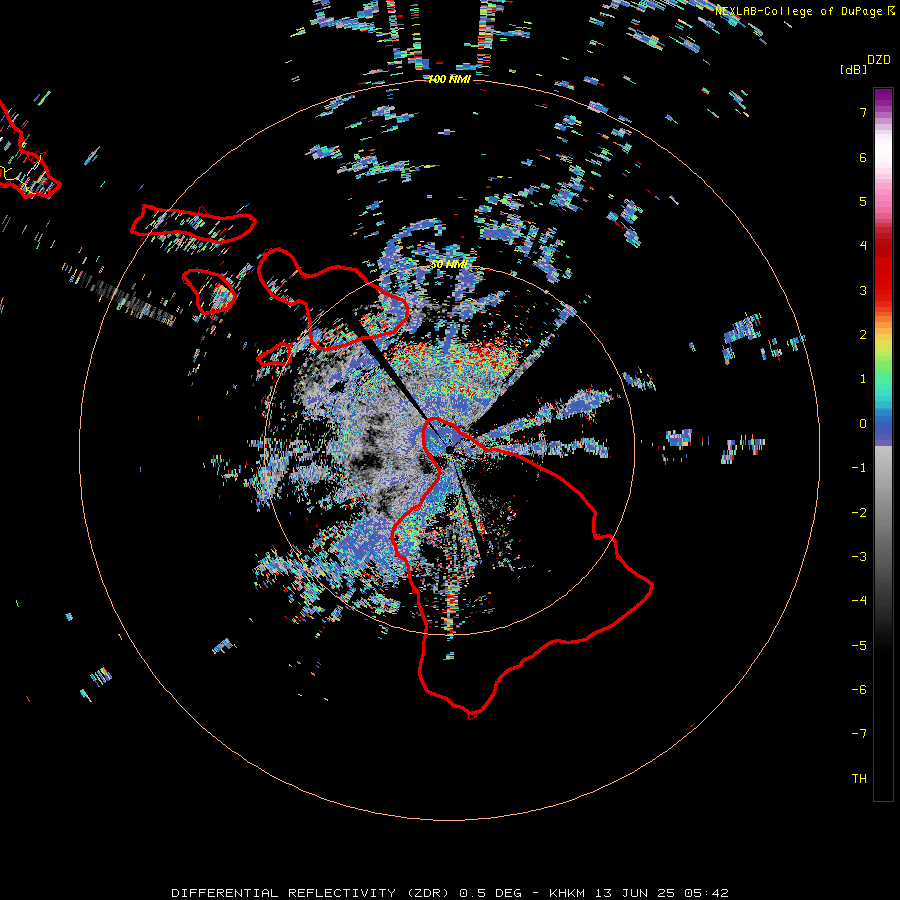Click the color scale label -4

tap(859, 601)
